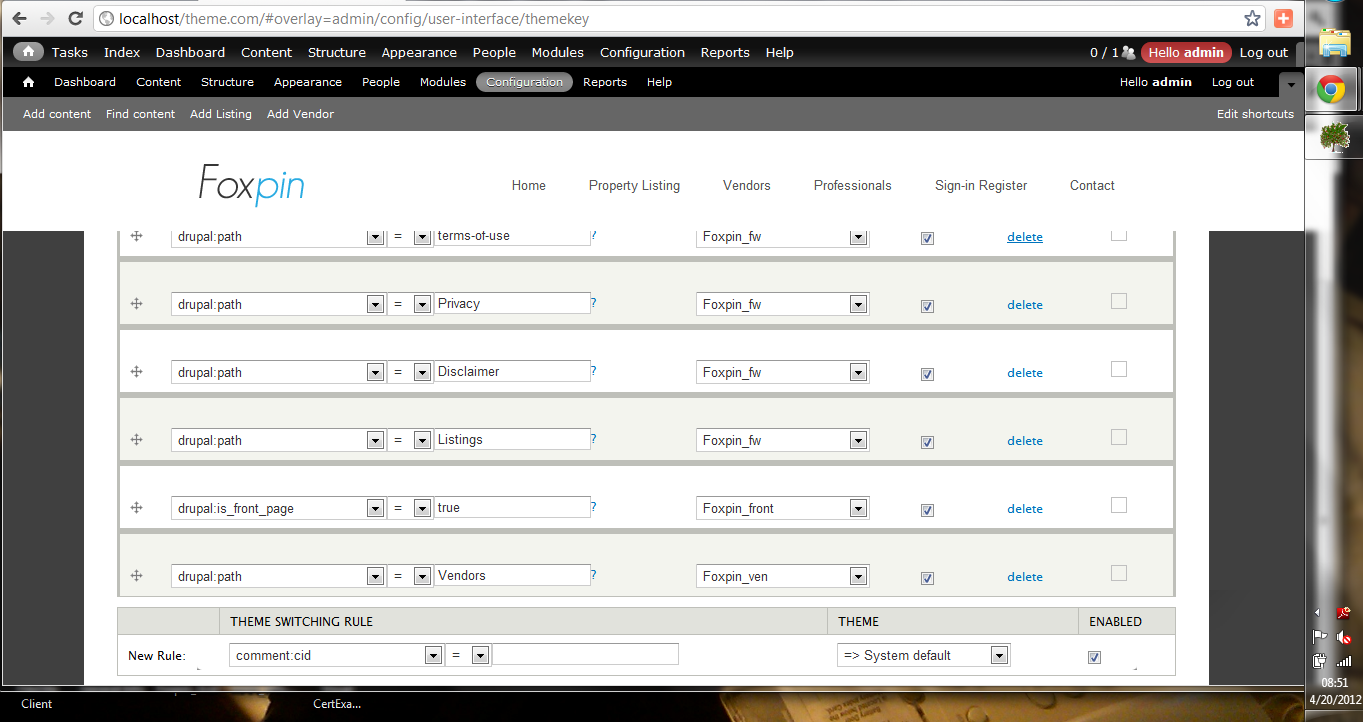Click the Disclaimer value input field

(x=512, y=371)
